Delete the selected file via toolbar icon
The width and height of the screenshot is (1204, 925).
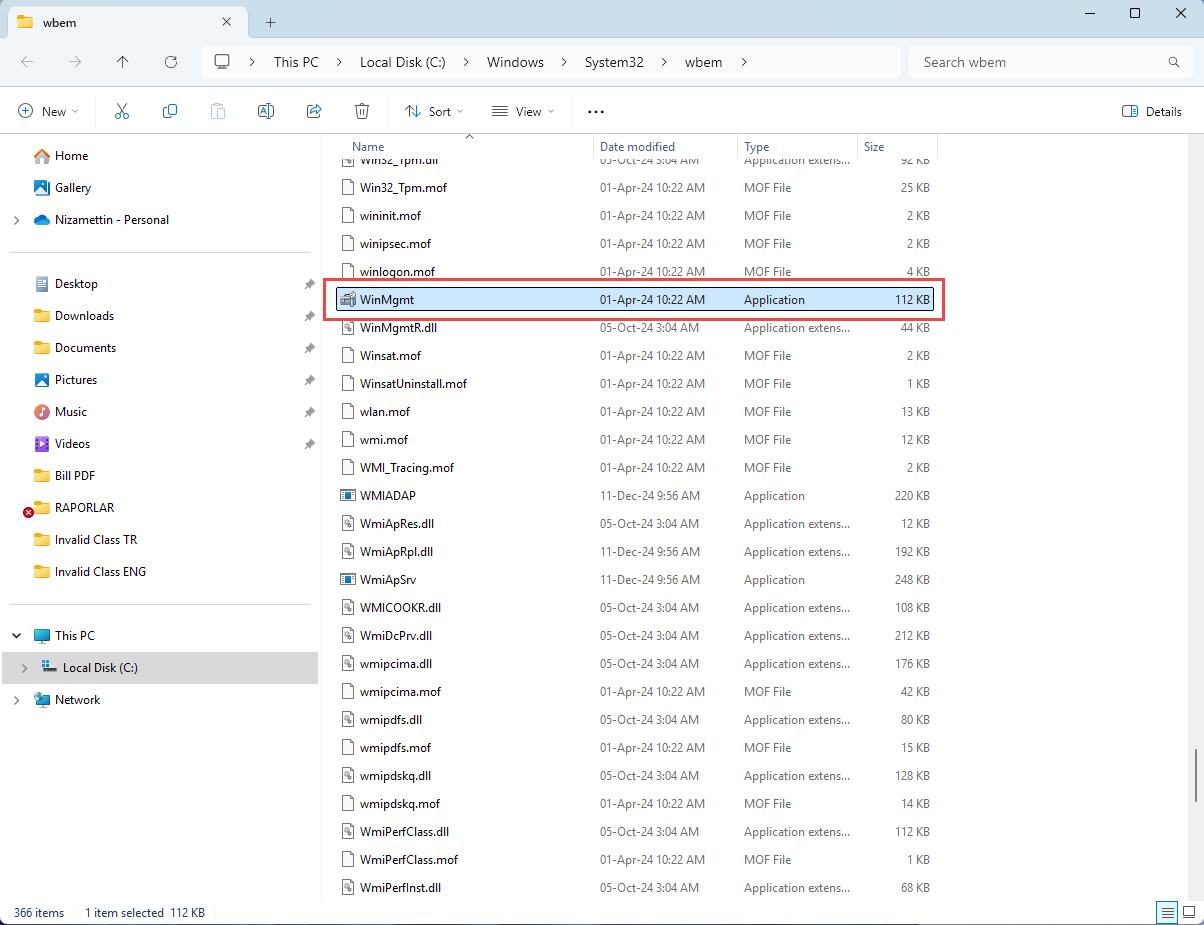(x=362, y=111)
